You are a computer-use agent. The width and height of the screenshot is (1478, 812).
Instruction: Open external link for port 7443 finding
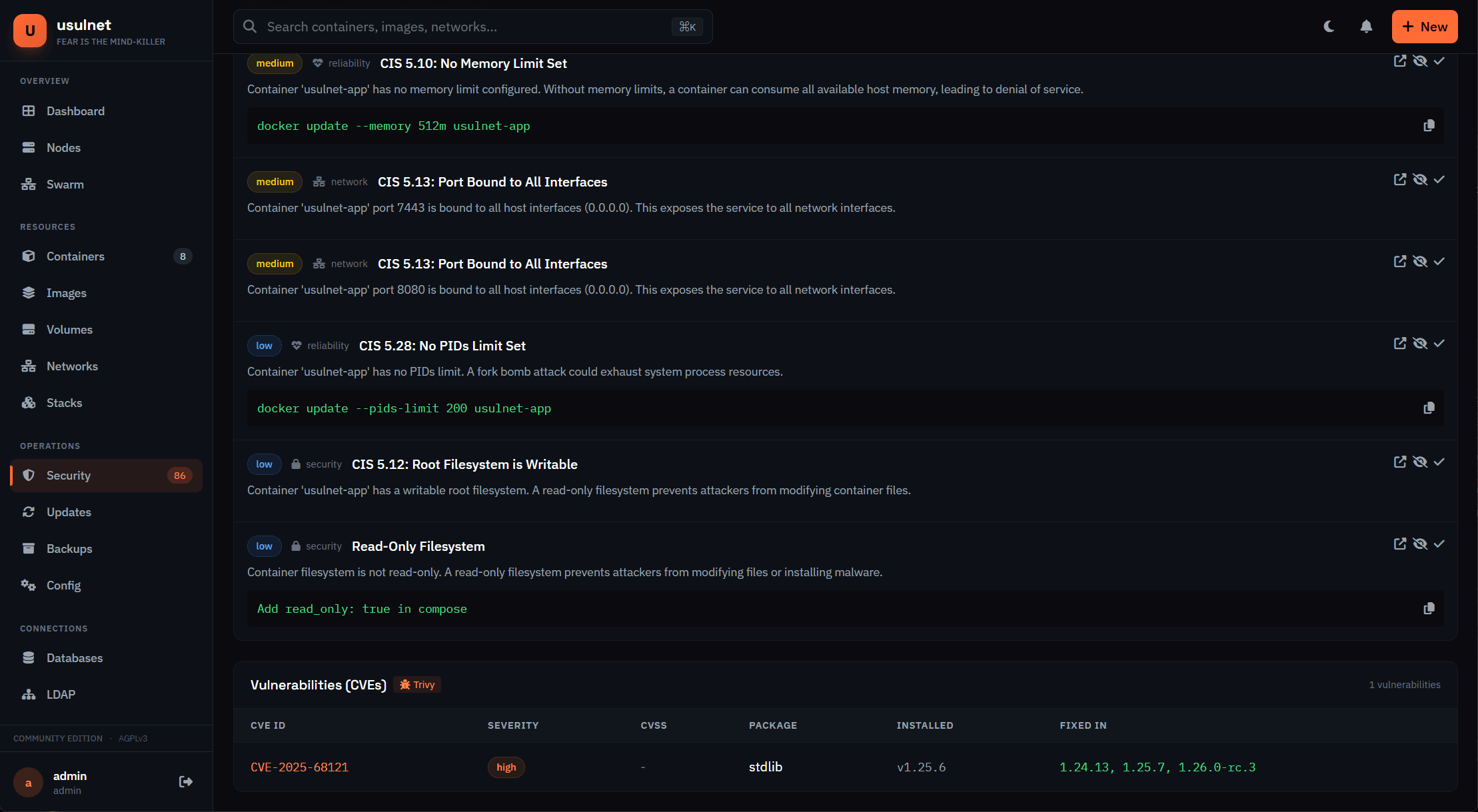point(1400,179)
